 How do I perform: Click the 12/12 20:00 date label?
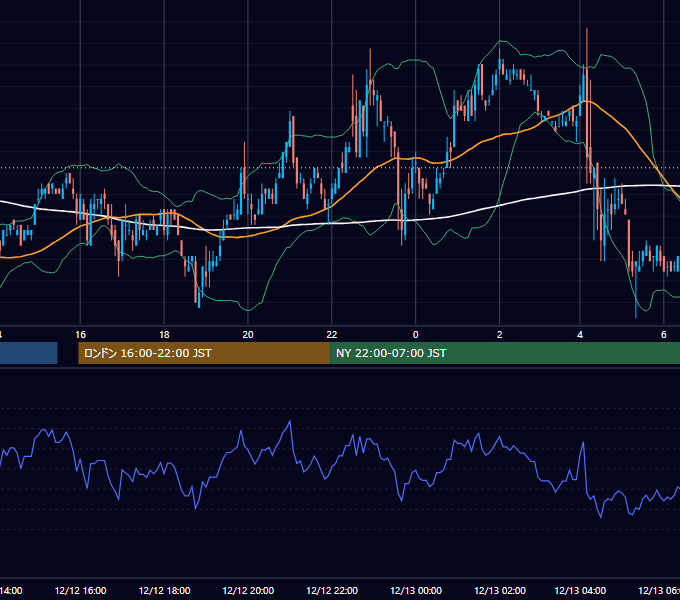pyautogui.click(x=248, y=590)
